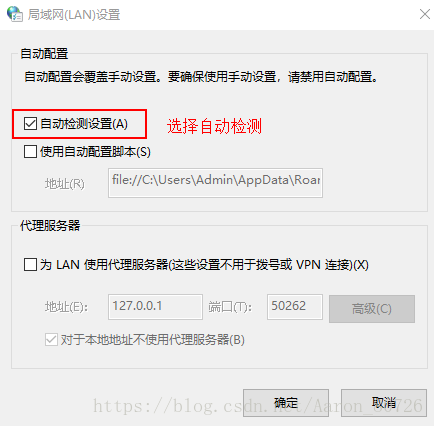Confirm with the 确定 button

pos(286,403)
